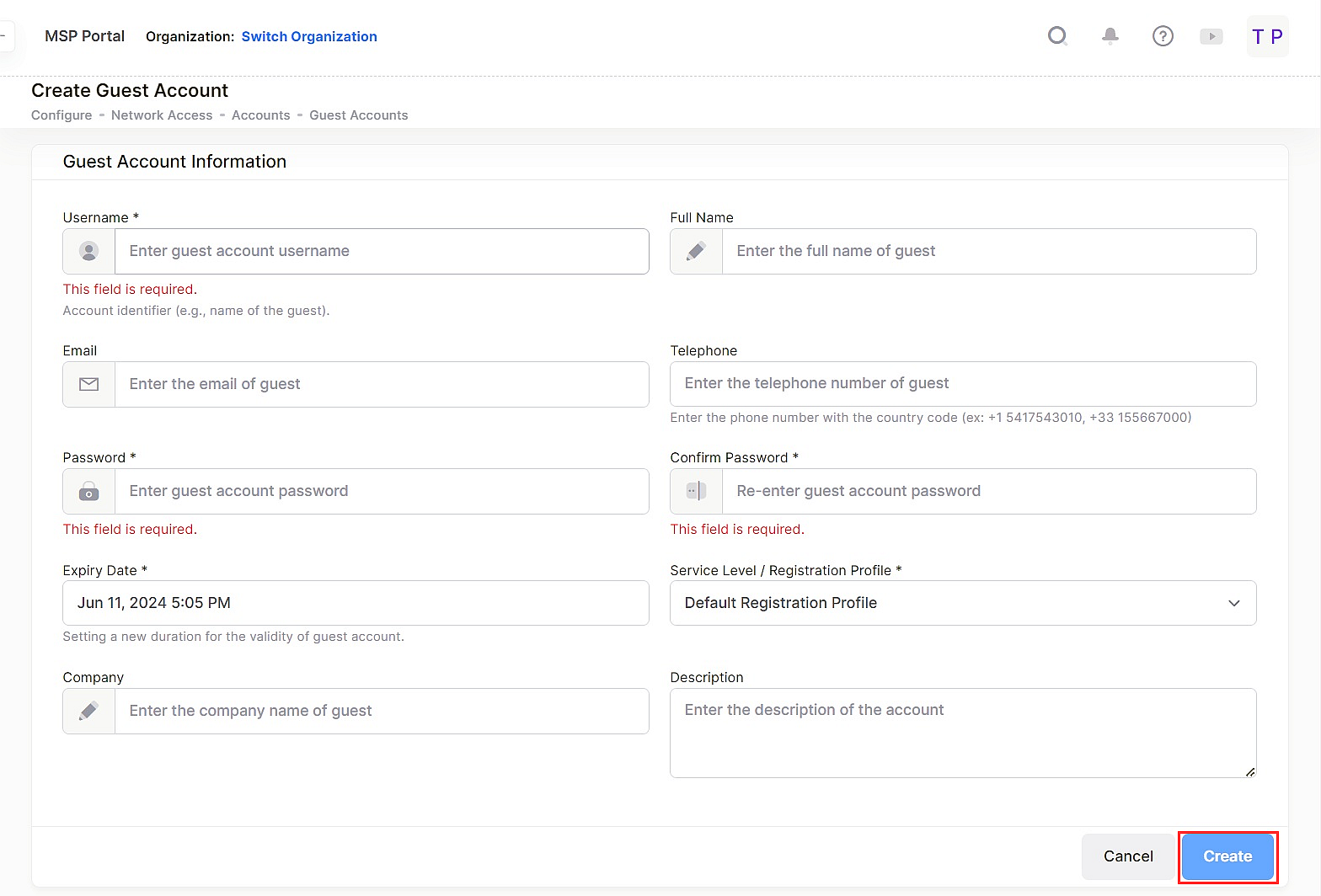
Task: Open the Expiry Date picker field
Action: tap(356, 603)
